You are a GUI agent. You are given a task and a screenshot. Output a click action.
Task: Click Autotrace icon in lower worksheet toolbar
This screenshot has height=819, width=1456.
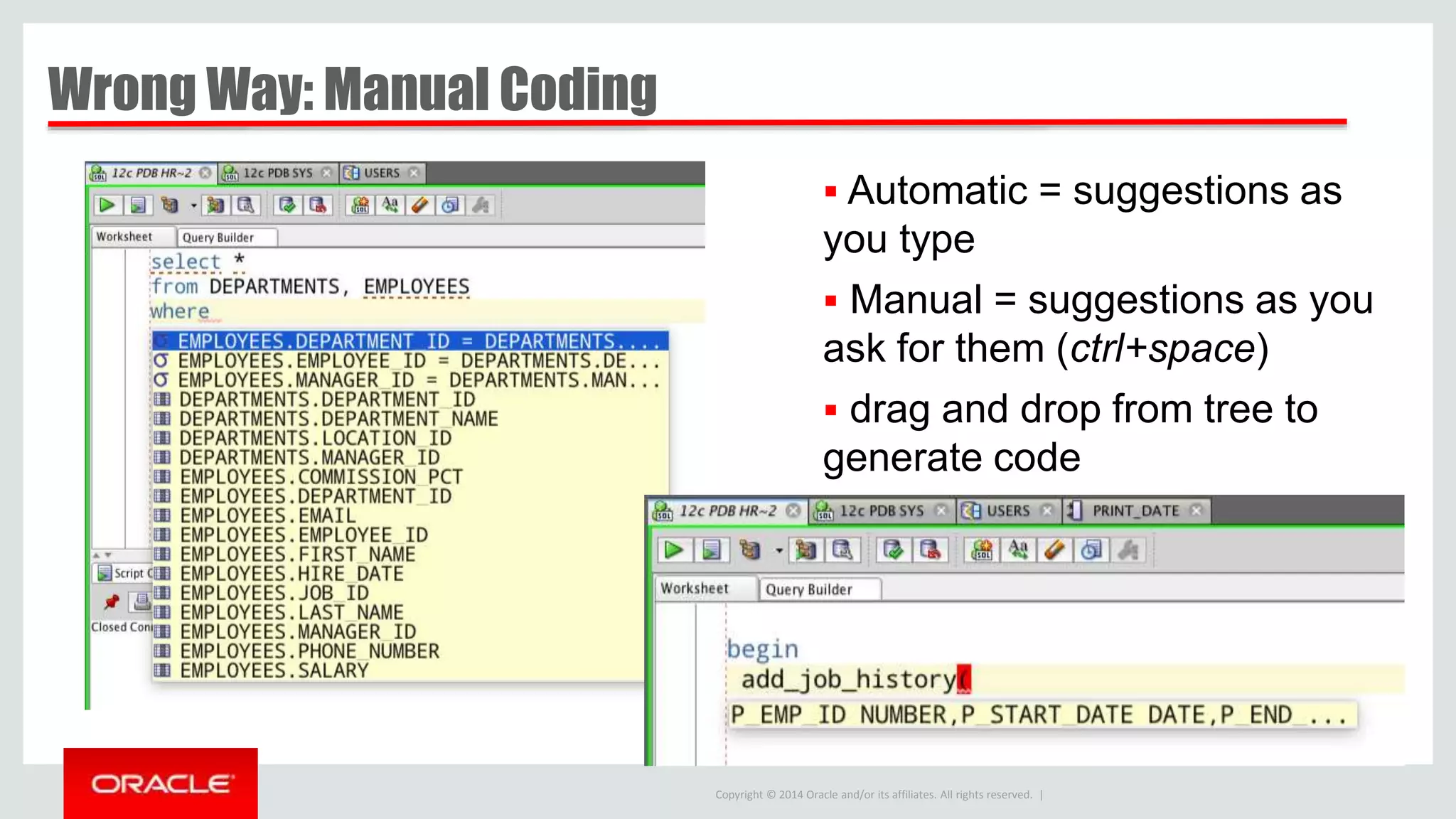point(805,550)
